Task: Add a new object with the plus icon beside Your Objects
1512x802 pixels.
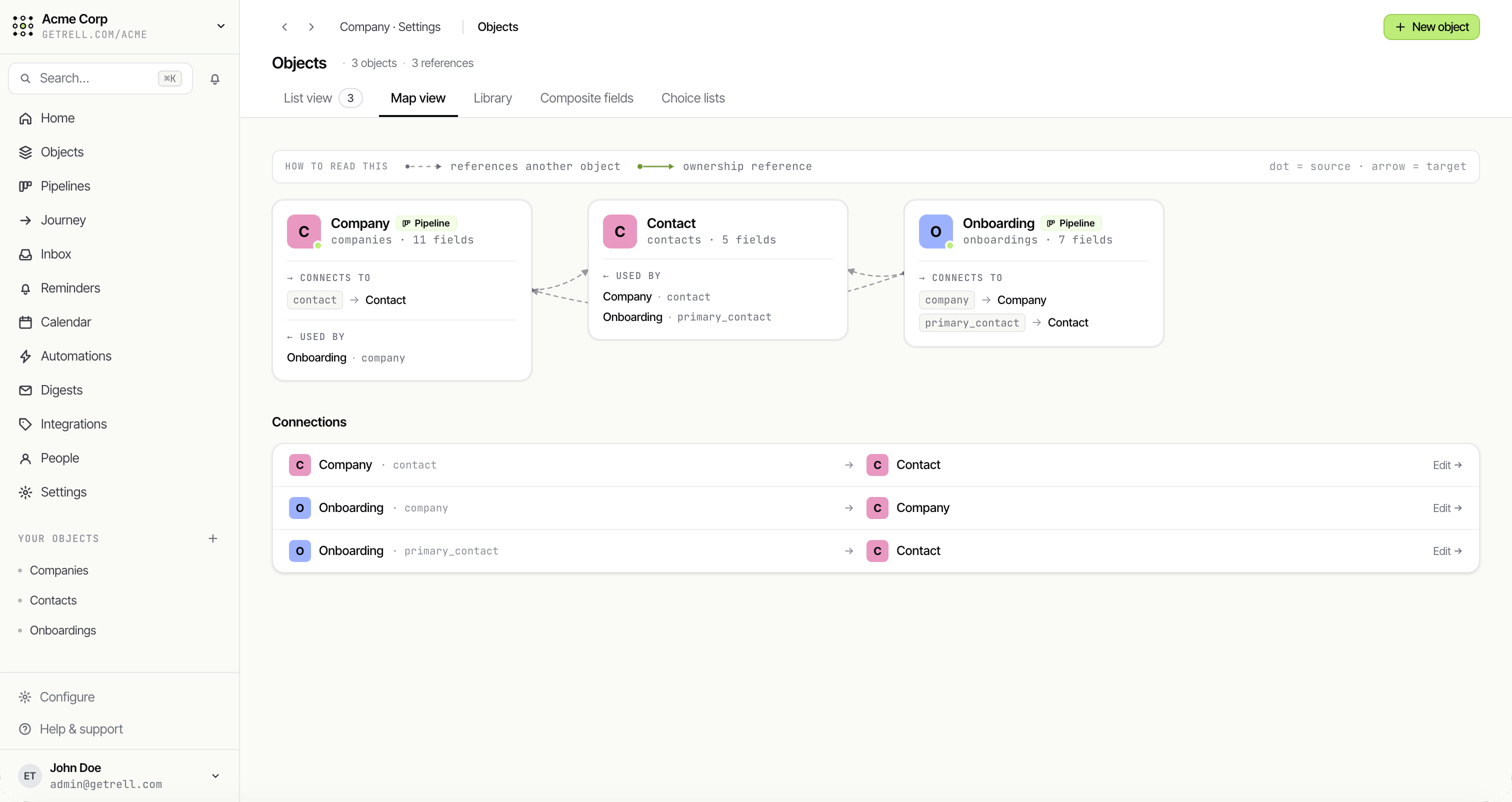Action: point(213,538)
